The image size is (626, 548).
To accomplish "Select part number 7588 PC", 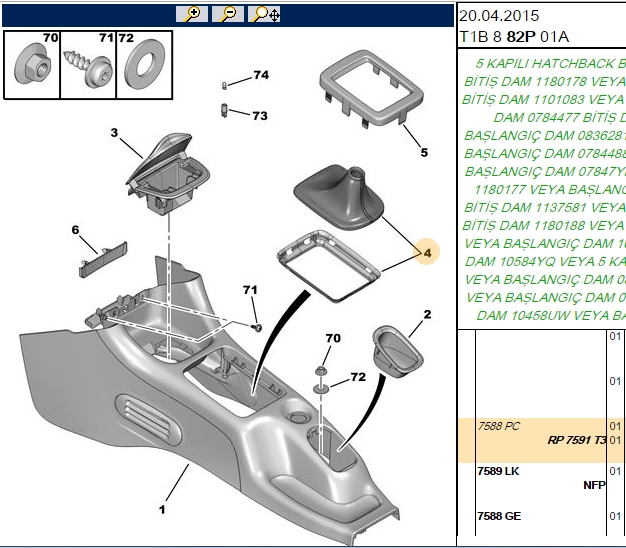I will point(499,426).
